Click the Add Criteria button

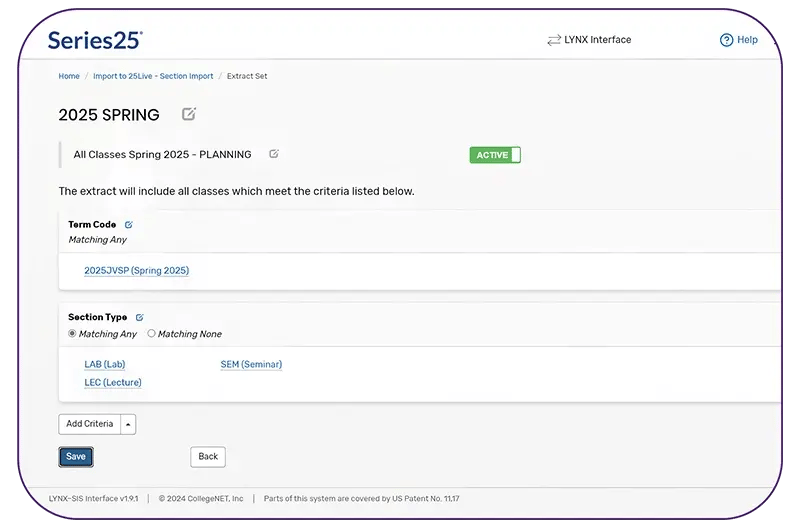[90, 424]
